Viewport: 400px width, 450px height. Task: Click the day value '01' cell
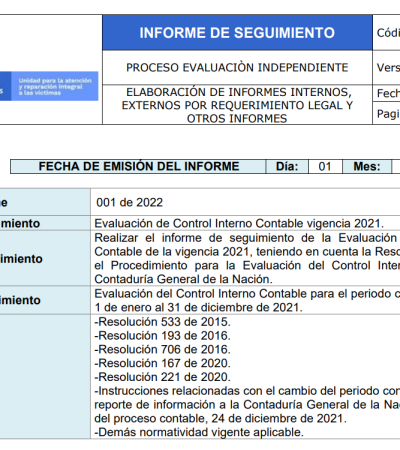point(325,166)
